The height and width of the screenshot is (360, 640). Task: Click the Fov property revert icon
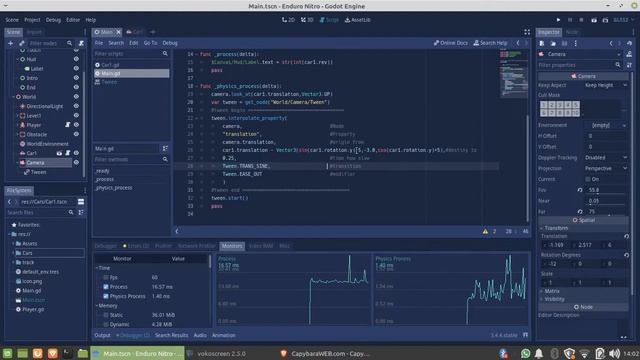click(x=580, y=190)
